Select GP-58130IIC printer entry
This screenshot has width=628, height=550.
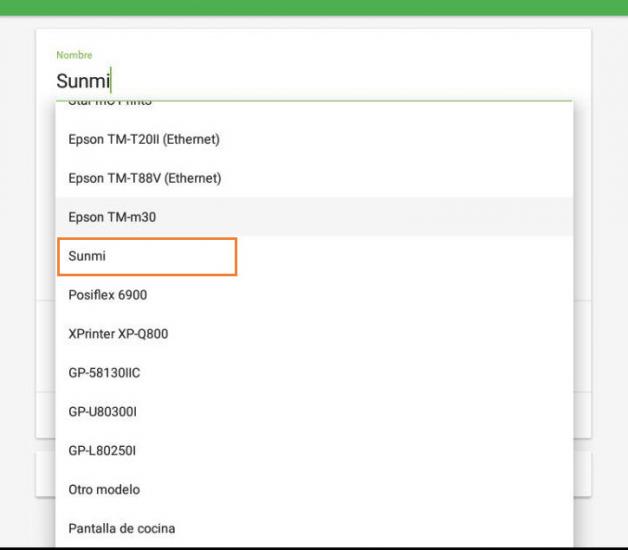(x=314, y=373)
